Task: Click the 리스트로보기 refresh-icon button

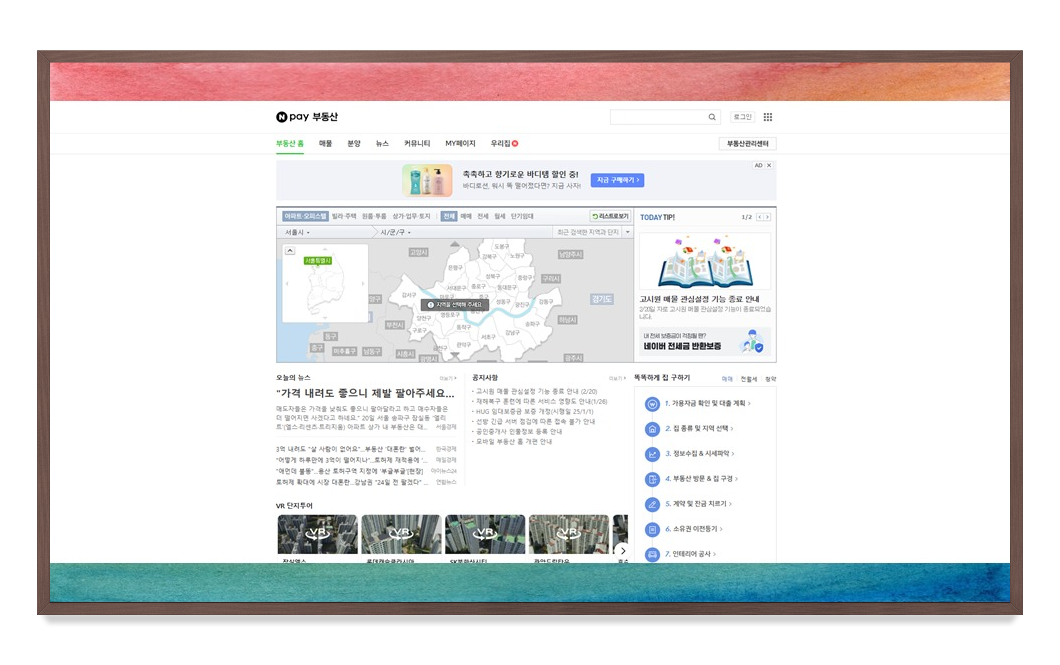Action: [x=610, y=216]
